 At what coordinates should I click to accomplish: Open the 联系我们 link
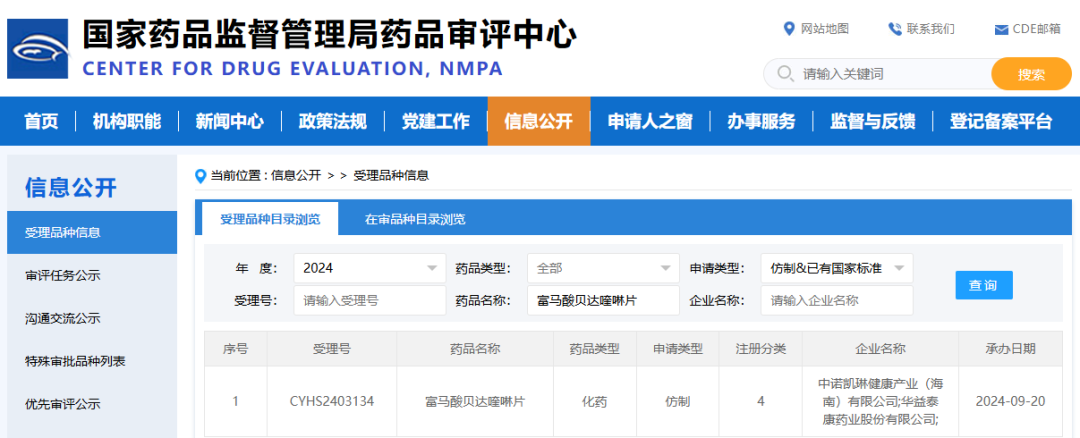(931, 29)
